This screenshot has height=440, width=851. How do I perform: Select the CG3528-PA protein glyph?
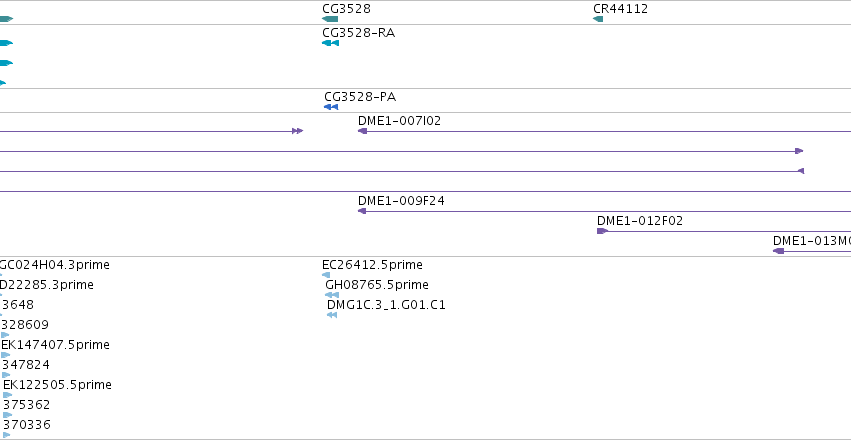pyautogui.click(x=331, y=107)
